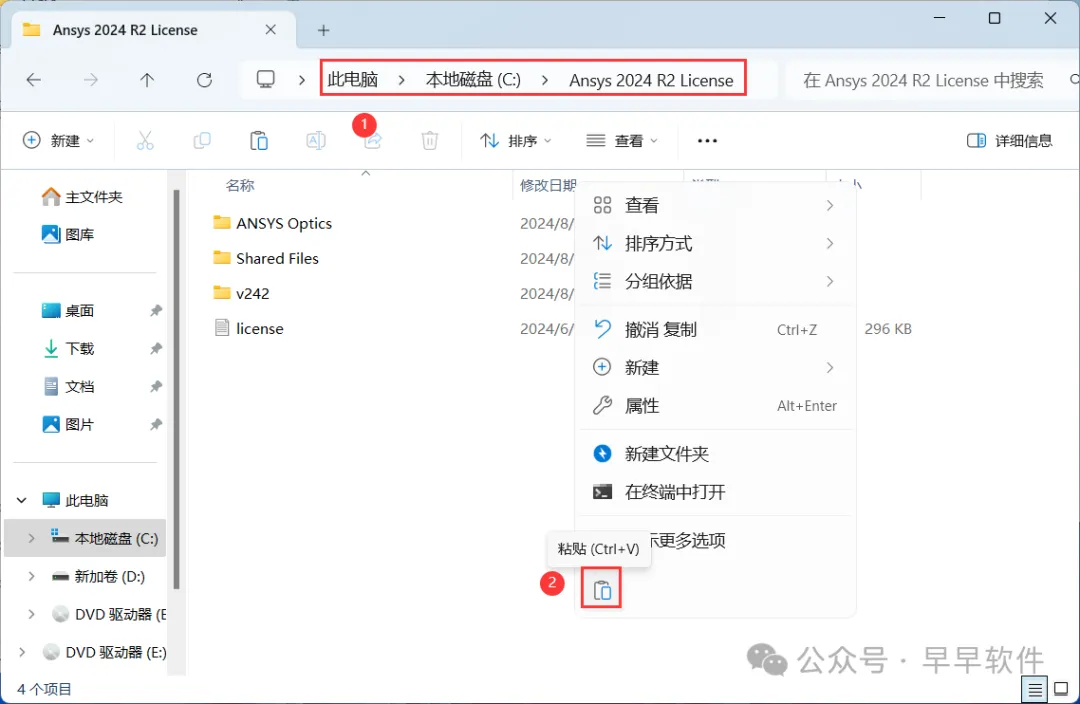Open 下载 in sidebar
Screen dimensions: 1080x704
click(x=68, y=349)
